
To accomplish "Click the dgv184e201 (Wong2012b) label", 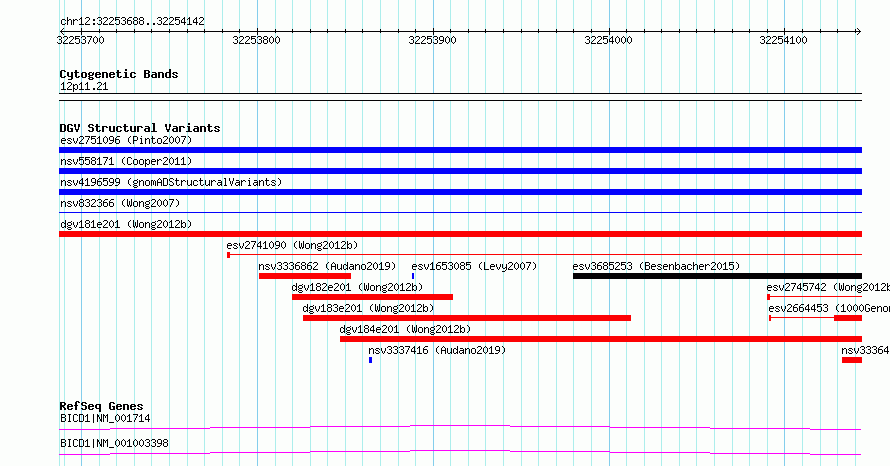I will [x=405, y=329].
